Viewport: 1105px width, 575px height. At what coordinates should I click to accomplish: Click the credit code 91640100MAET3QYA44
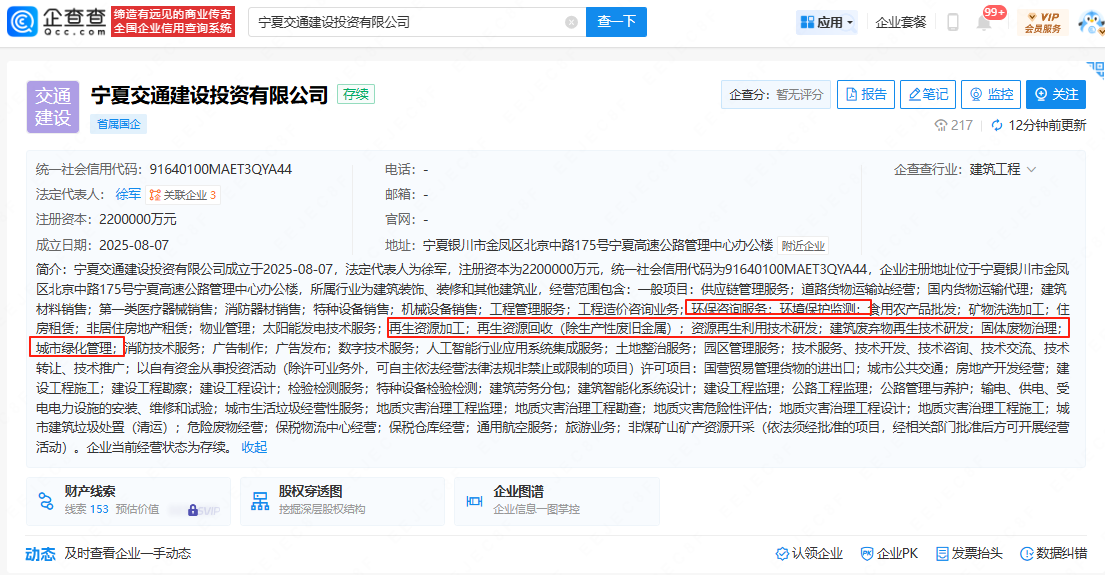221,170
